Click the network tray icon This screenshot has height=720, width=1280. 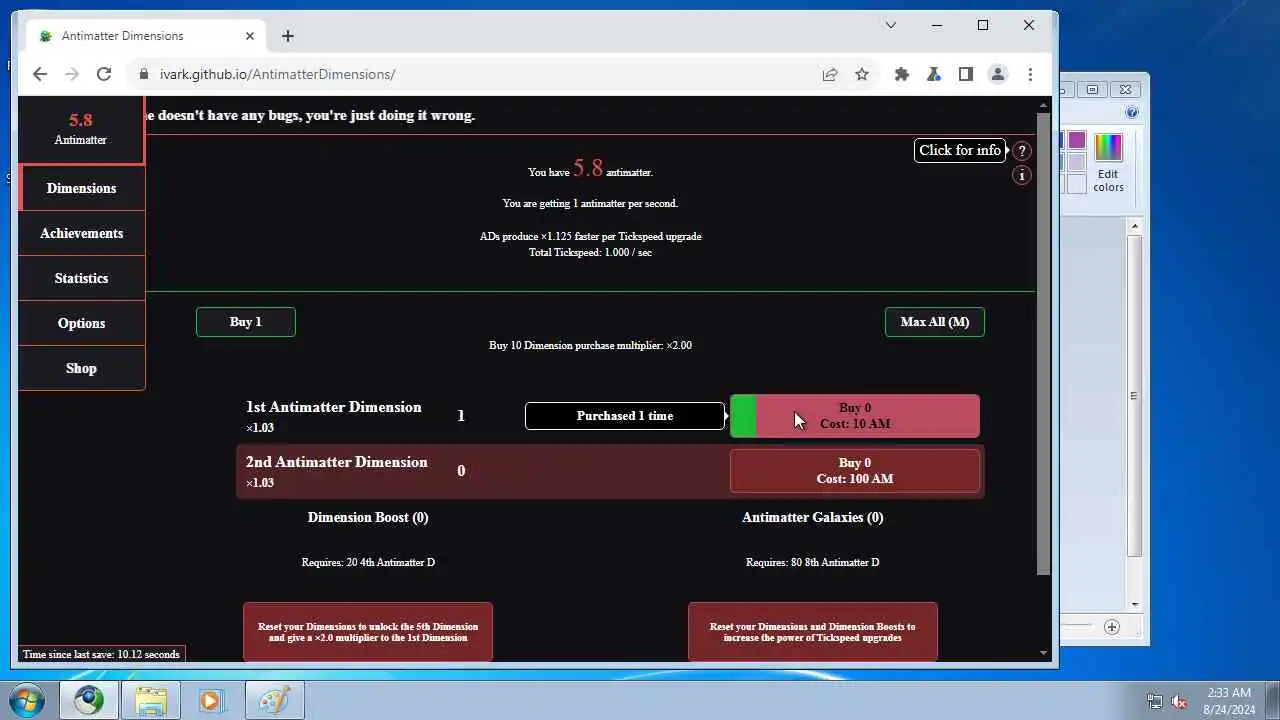pos(1155,701)
